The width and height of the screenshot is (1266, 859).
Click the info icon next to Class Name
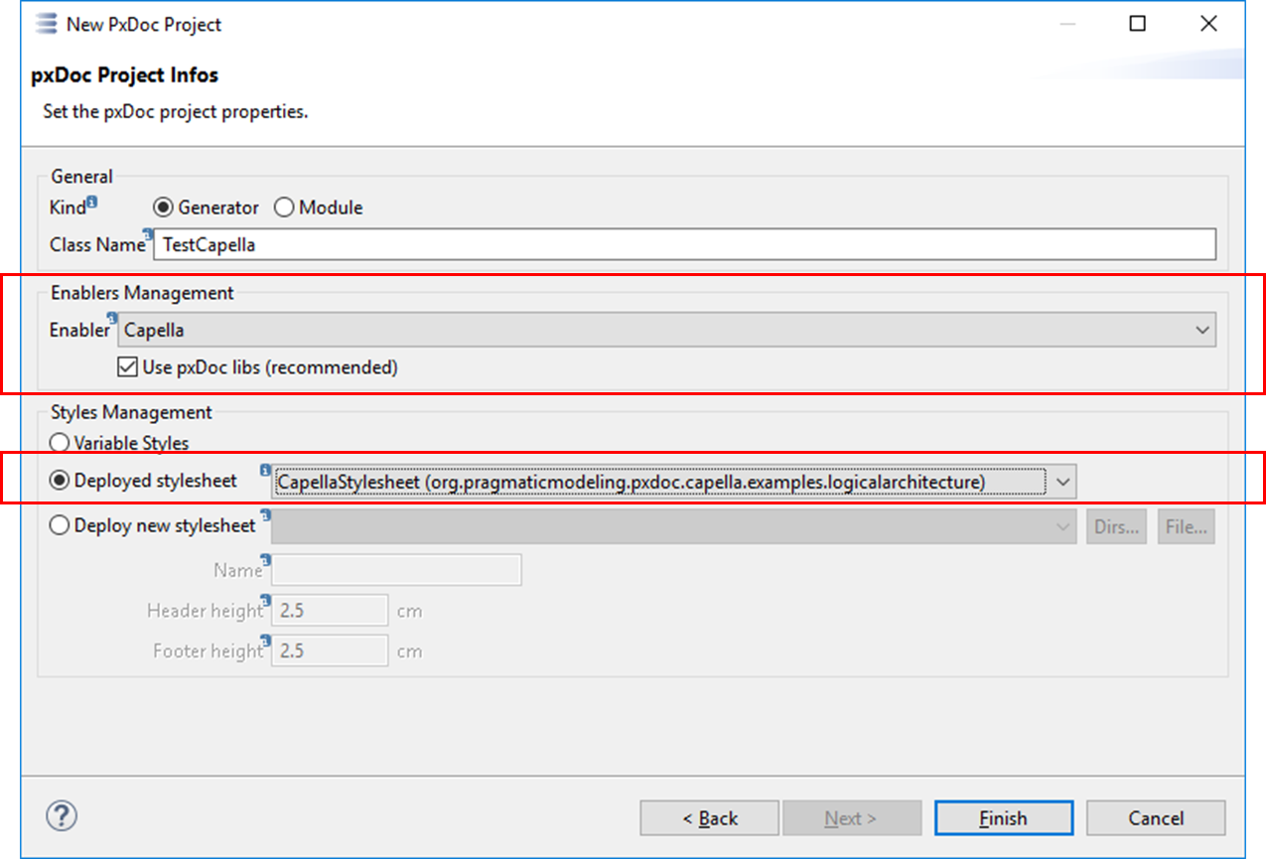(x=148, y=236)
